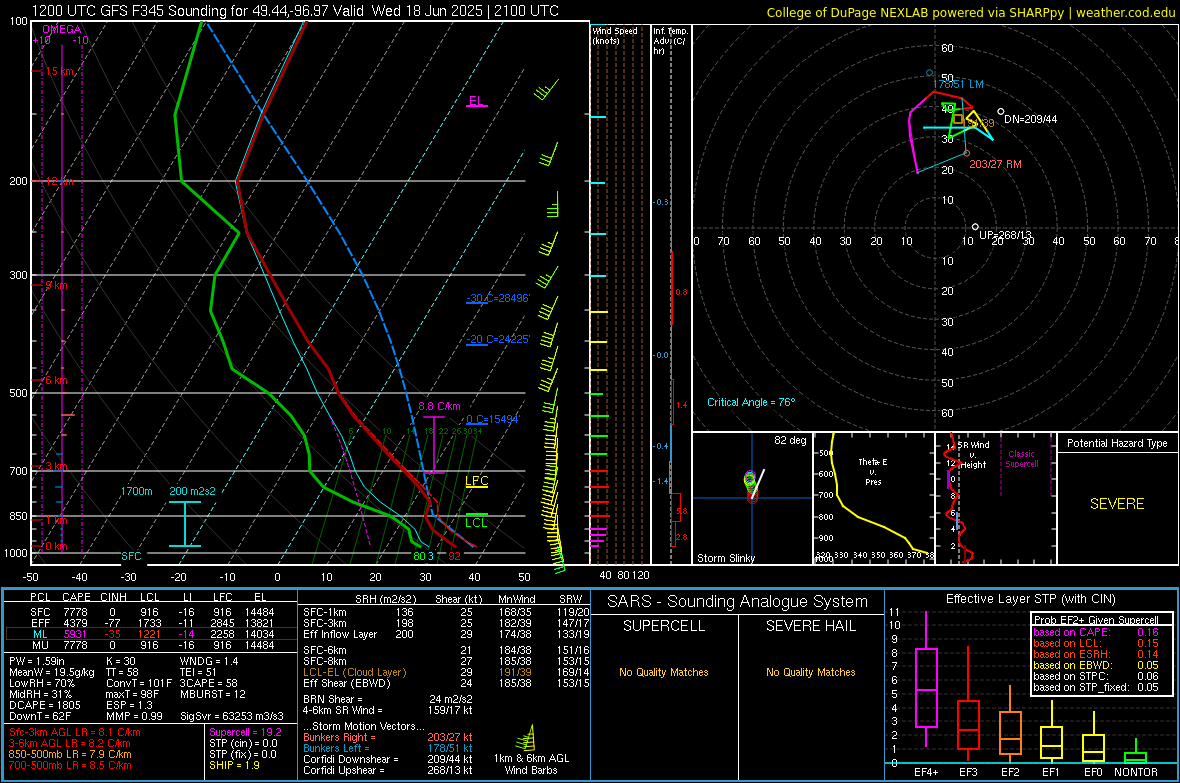
Task: Click the SARS - Sounding Analogue System header
Action: point(738,602)
